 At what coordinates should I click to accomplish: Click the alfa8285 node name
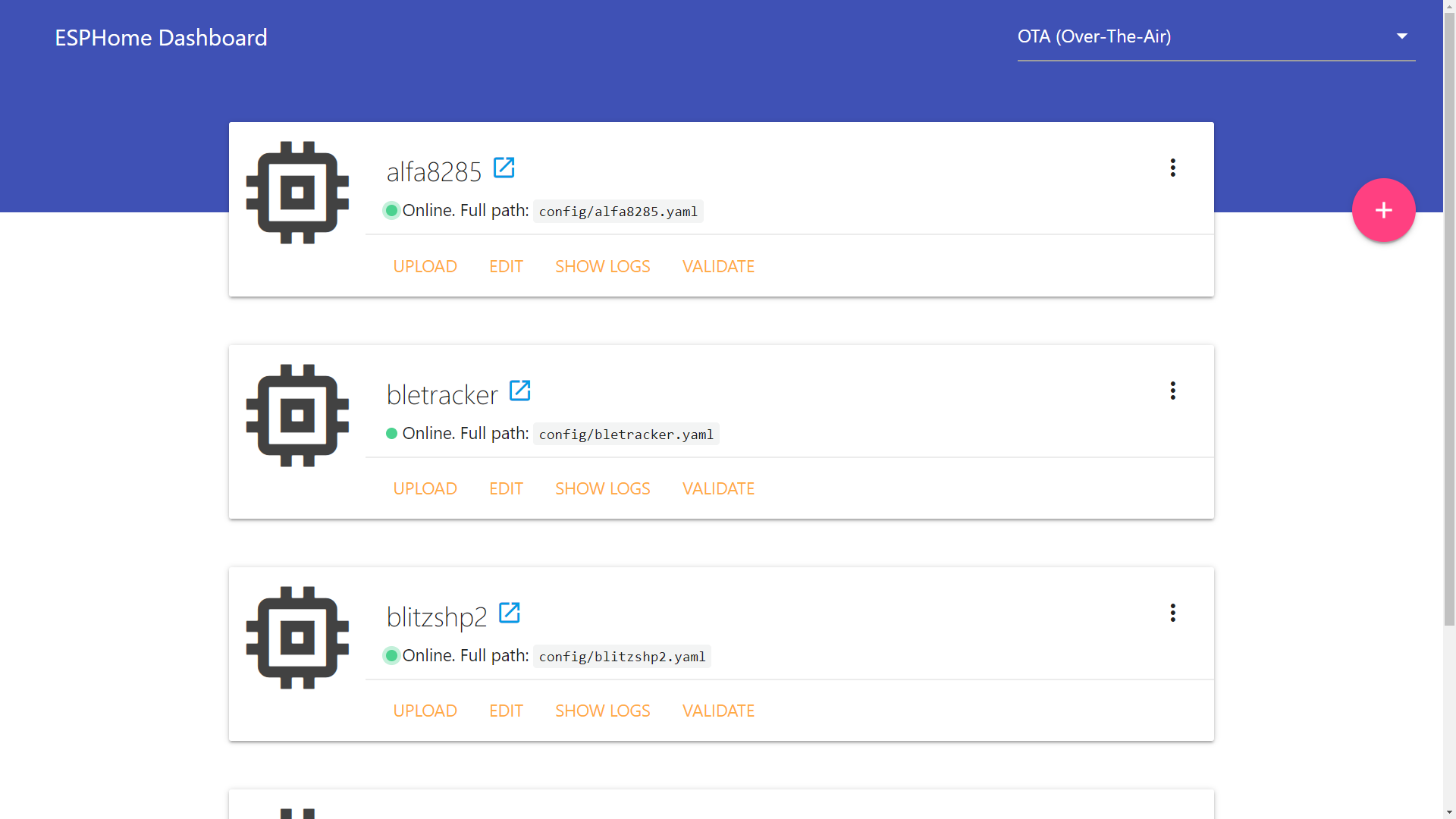coord(434,172)
